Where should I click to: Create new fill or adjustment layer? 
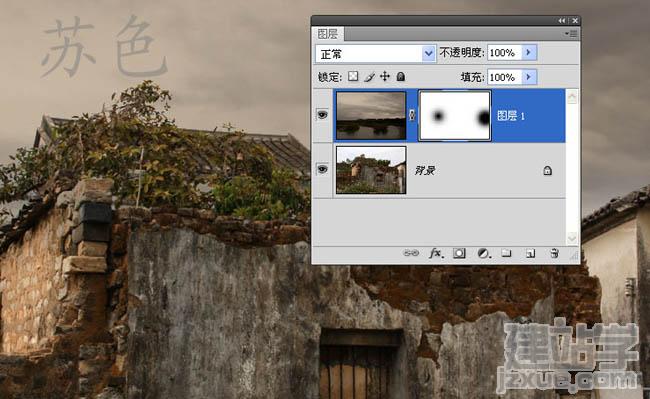click(x=483, y=253)
